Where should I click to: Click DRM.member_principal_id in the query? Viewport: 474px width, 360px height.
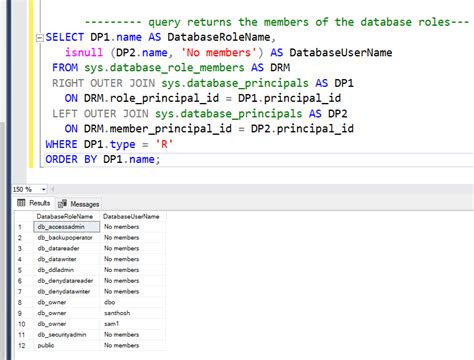158,129
